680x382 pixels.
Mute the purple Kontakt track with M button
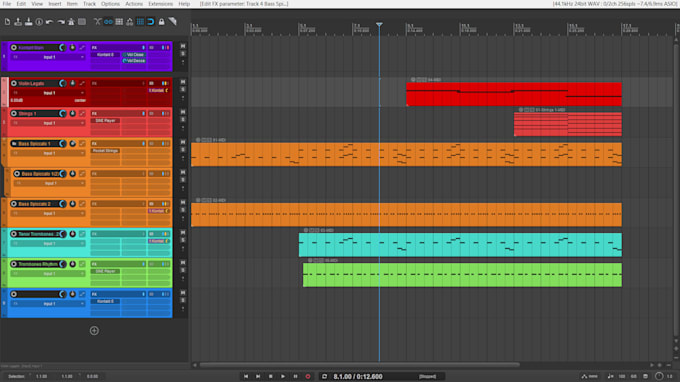183,46
